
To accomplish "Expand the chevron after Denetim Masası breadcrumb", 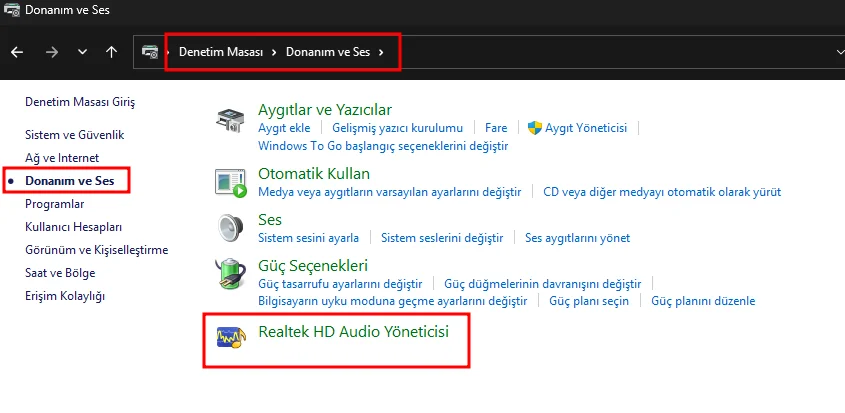I will click(274, 52).
